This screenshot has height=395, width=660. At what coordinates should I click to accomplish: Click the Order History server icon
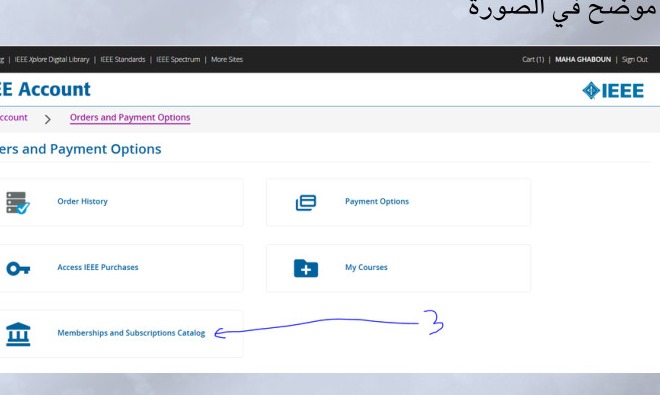click(18, 203)
